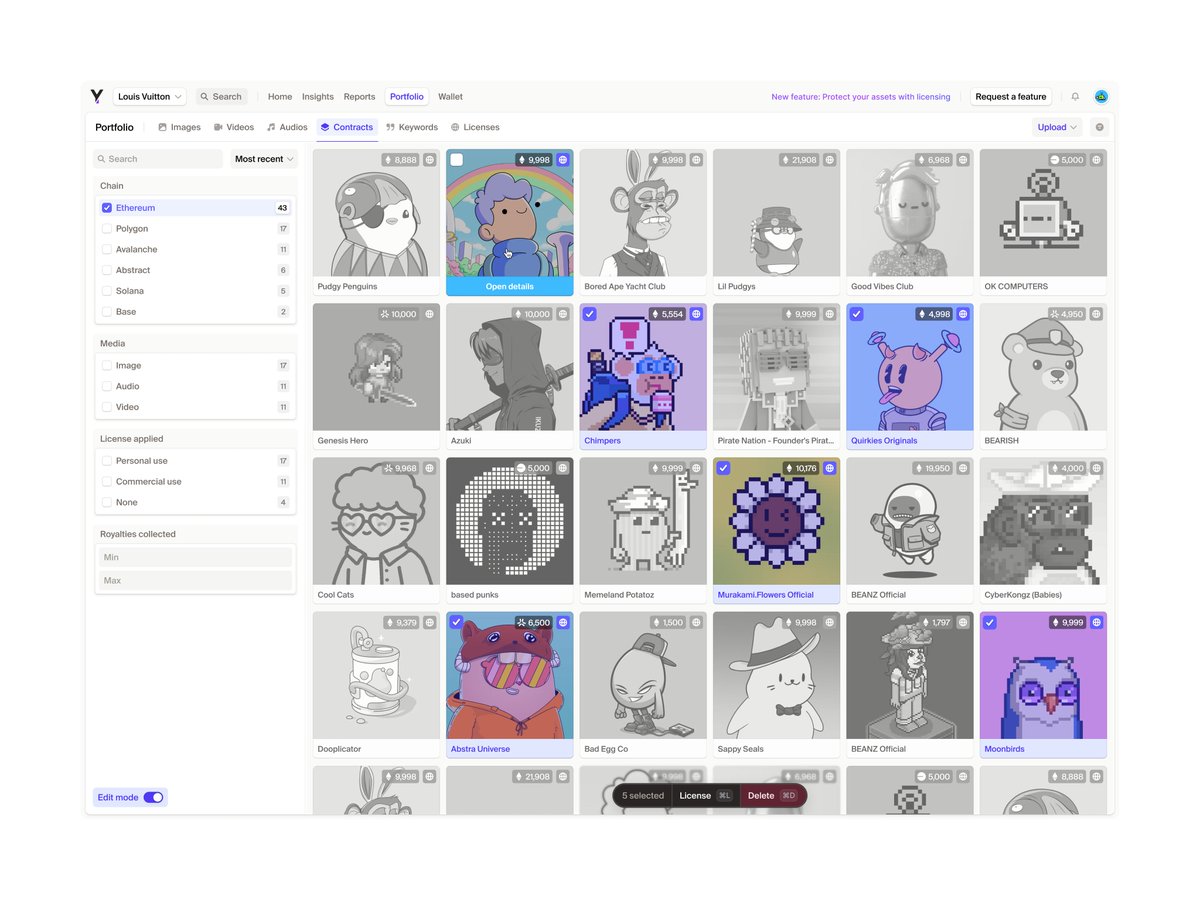This screenshot has width=1200, height=900.
Task: Deselect the Chimpers card checkbox
Action: click(590, 314)
